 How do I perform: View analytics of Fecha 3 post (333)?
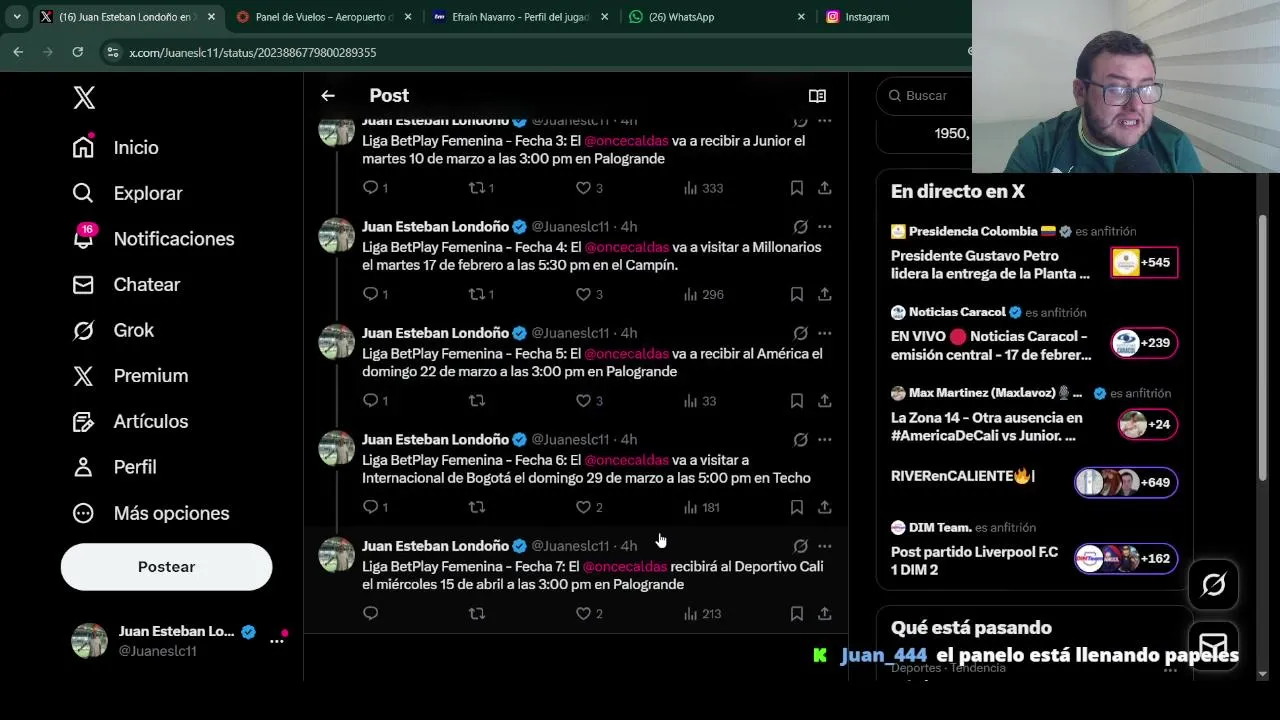pos(703,187)
